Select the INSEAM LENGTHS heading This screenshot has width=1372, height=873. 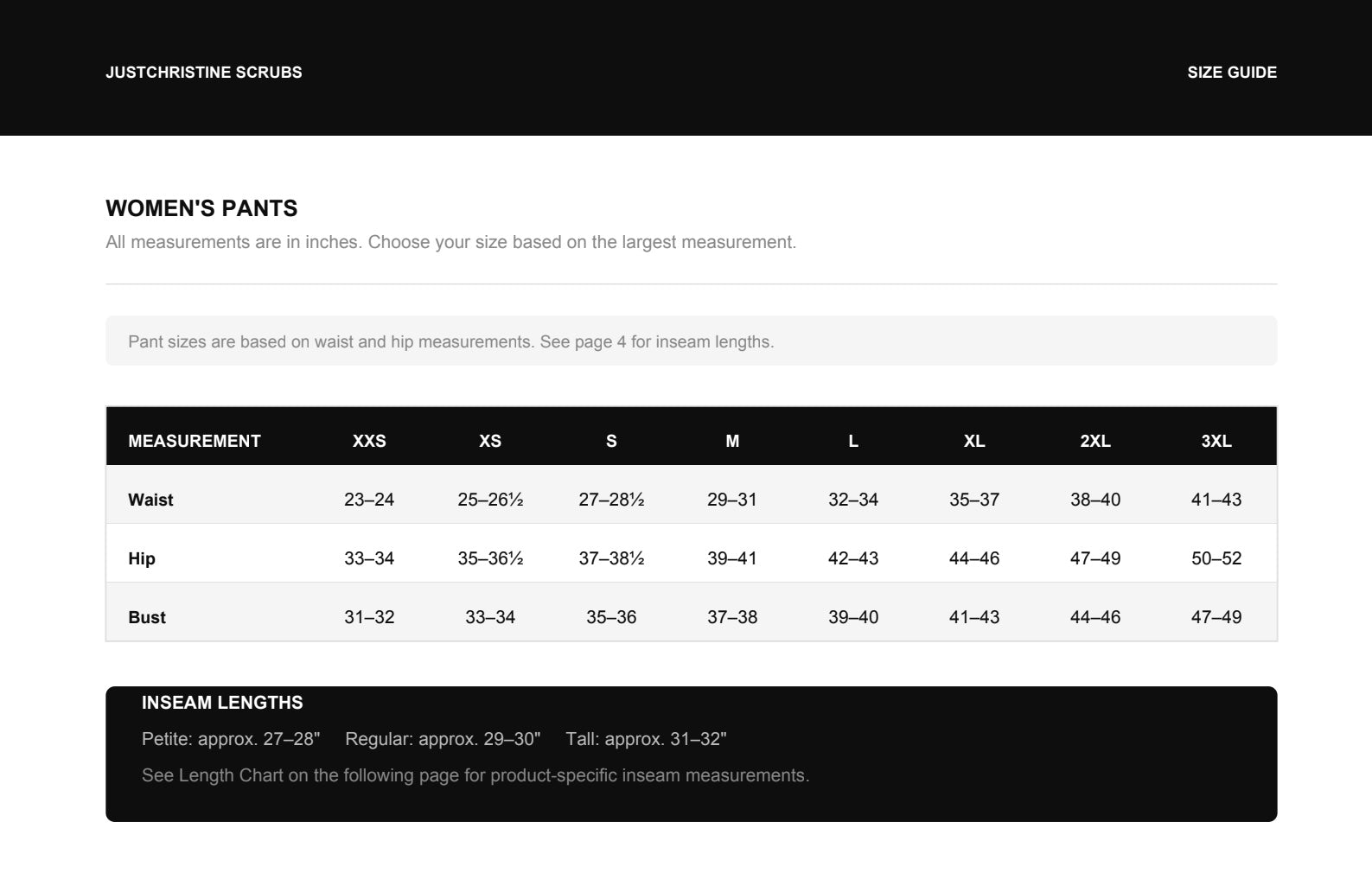coord(222,703)
